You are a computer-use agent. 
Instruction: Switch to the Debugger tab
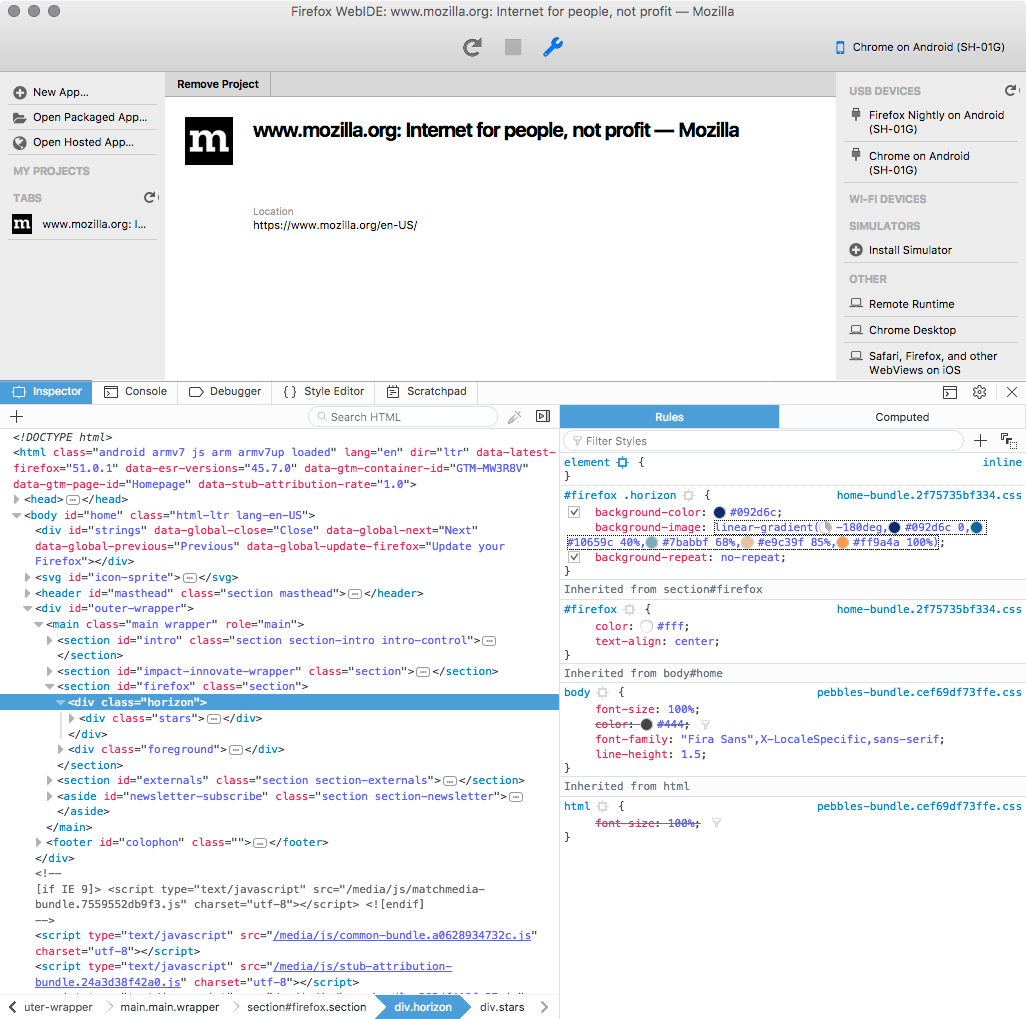(225, 391)
